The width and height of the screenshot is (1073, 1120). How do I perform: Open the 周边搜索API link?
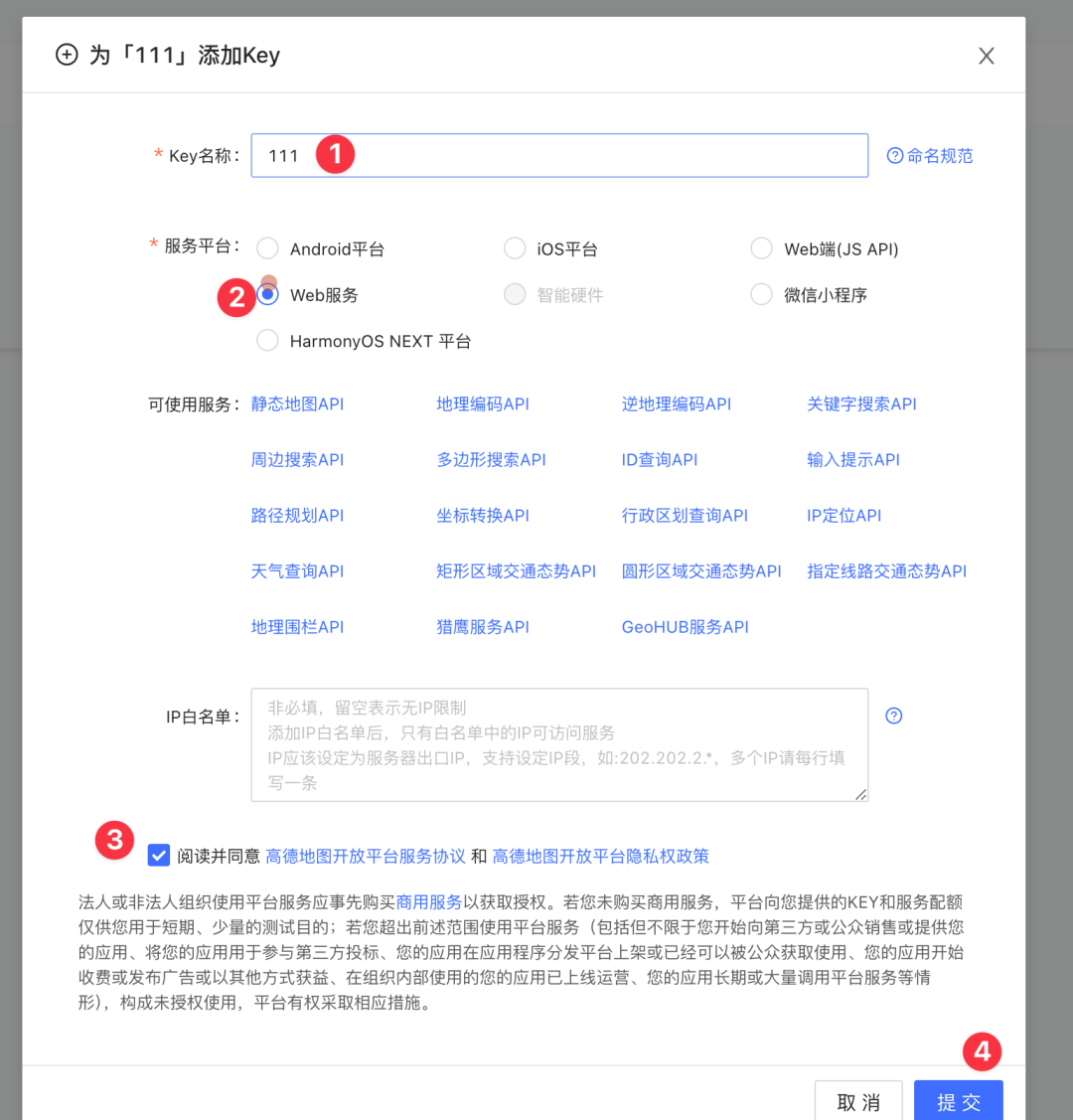click(297, 460)
